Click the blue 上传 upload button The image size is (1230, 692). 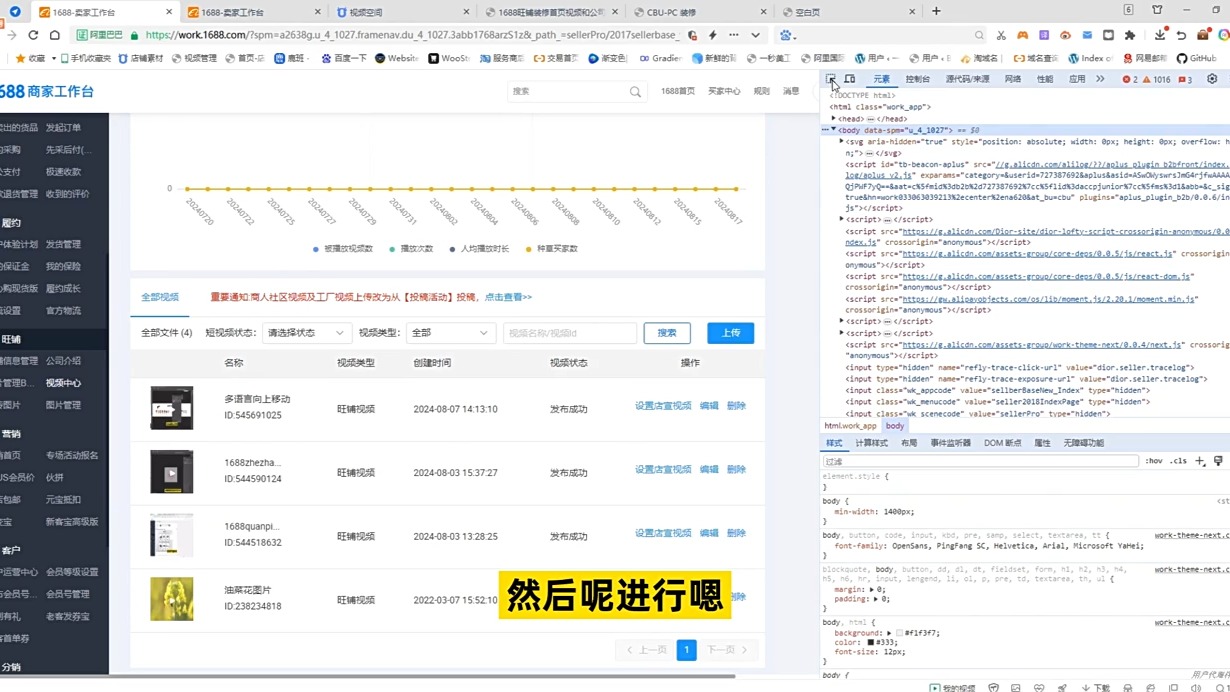(x=730, y=332)
